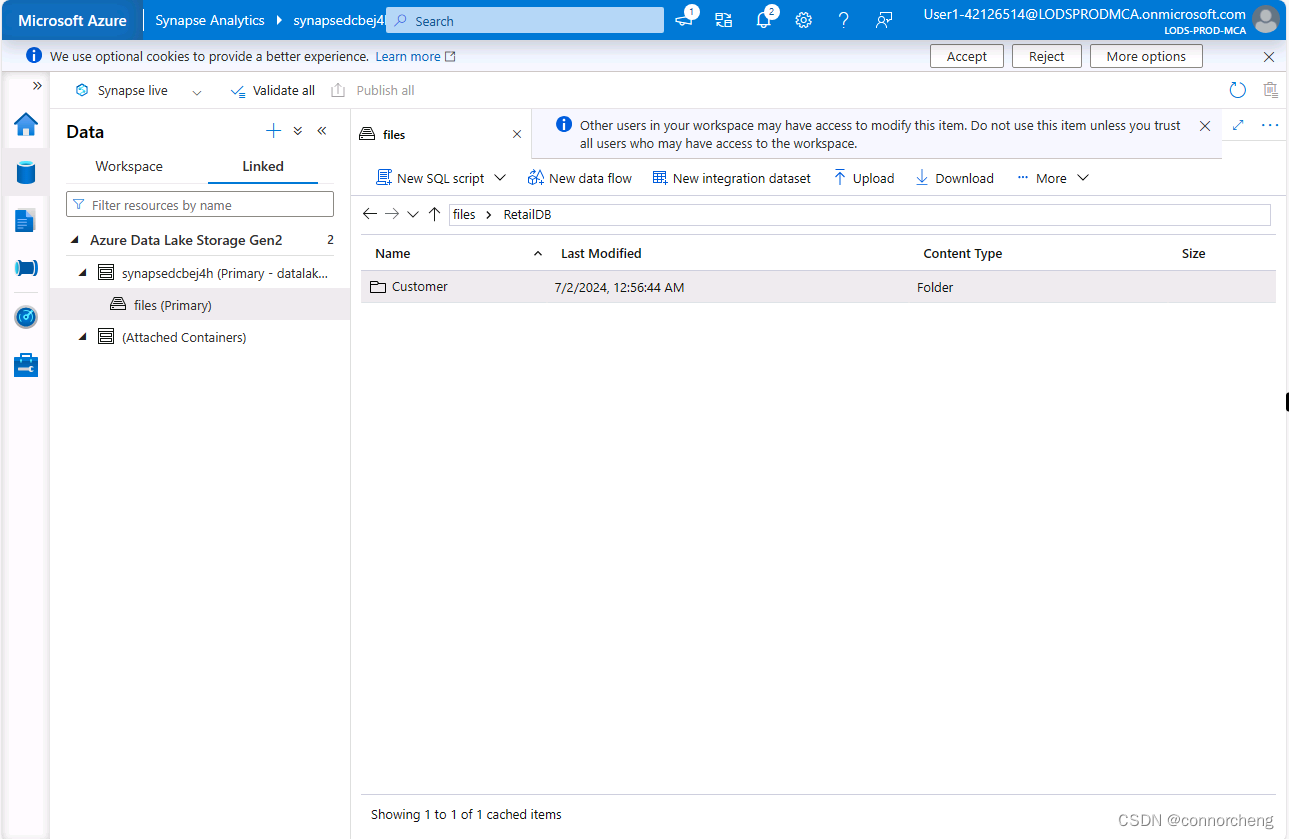Add a new resource with the plus icon
The height and width of the screenshot is (839, 1289).
click(273, 131)
